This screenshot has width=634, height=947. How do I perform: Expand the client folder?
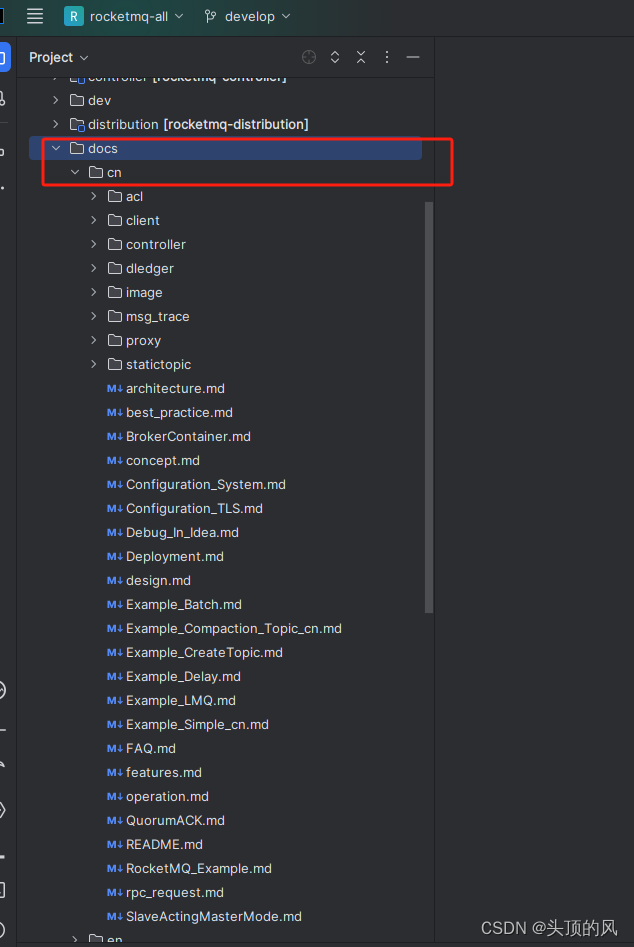pyautogui.click(x=94, y=220)
